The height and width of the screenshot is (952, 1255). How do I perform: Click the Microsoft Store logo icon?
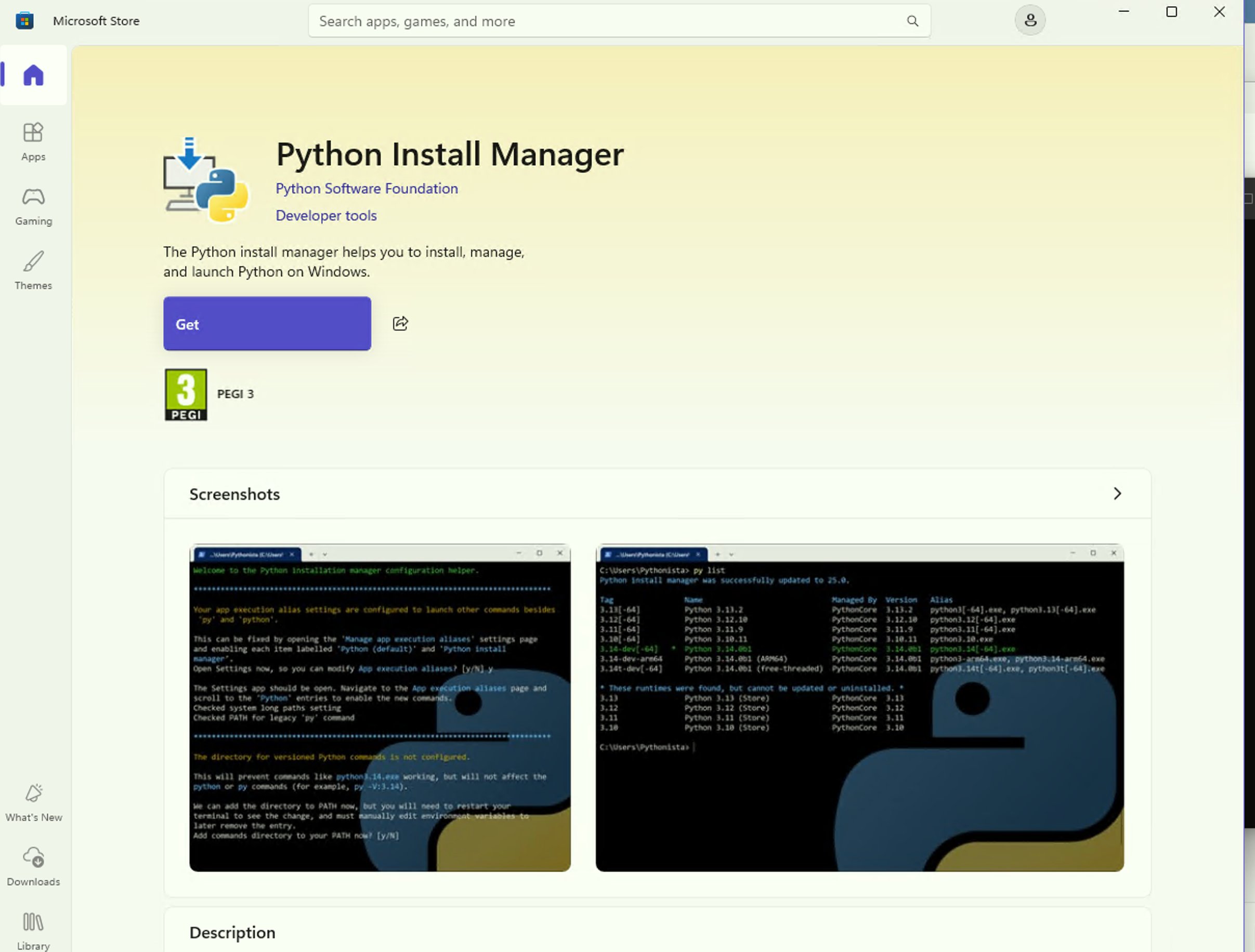(24, 21)
